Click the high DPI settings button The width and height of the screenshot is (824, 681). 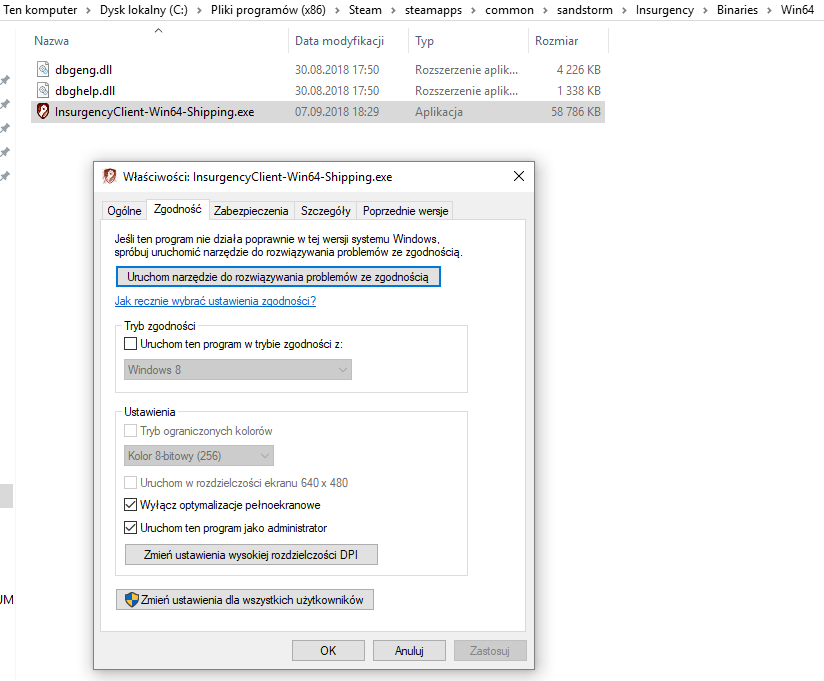click(251, 555)
